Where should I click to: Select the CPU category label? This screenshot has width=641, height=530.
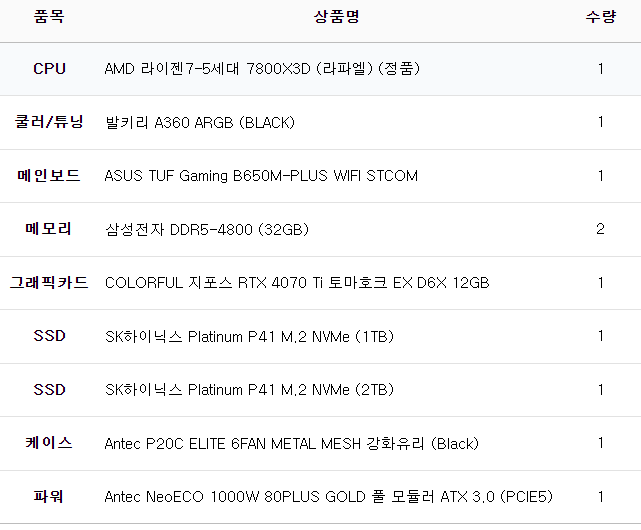click(49, 69)
